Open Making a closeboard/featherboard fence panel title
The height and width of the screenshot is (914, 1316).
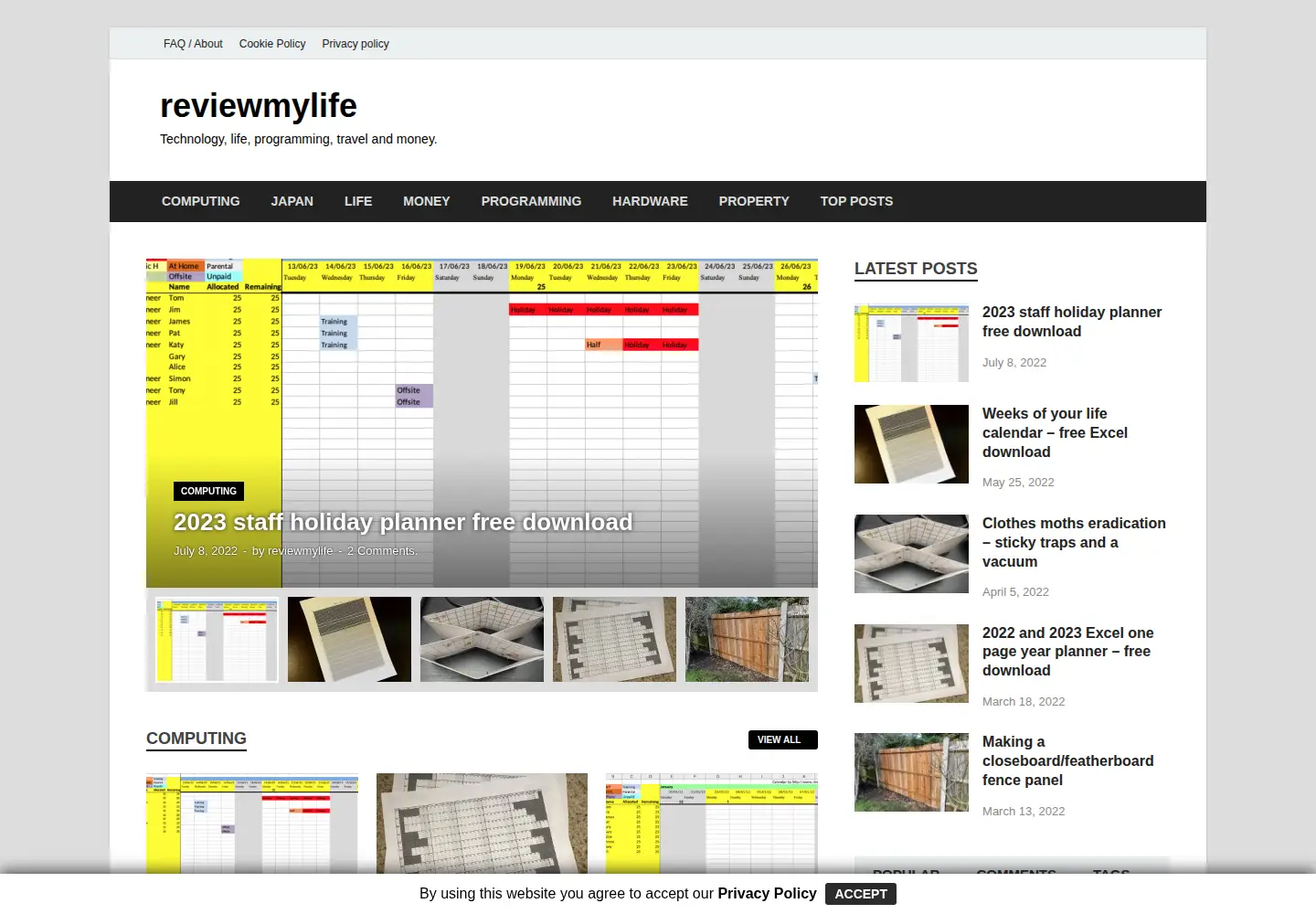coord(1067,760)
